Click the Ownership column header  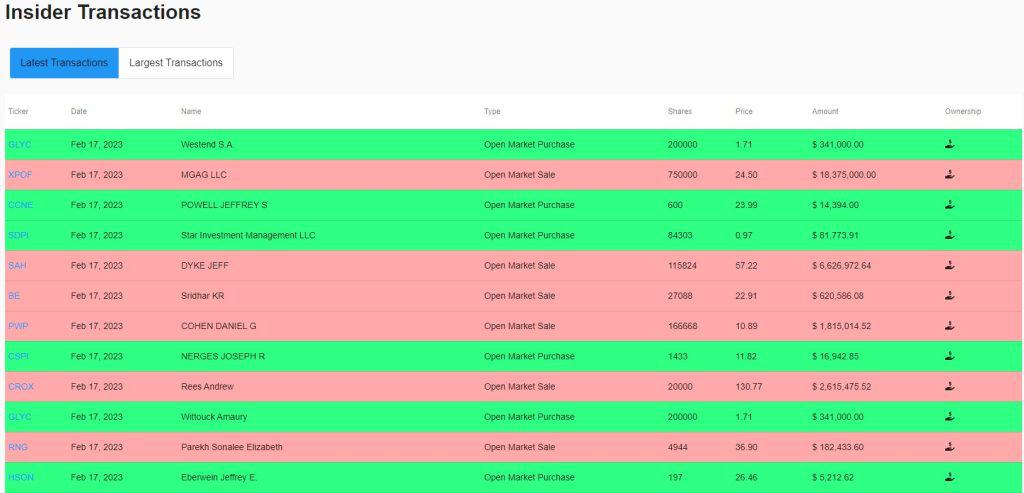963,112
